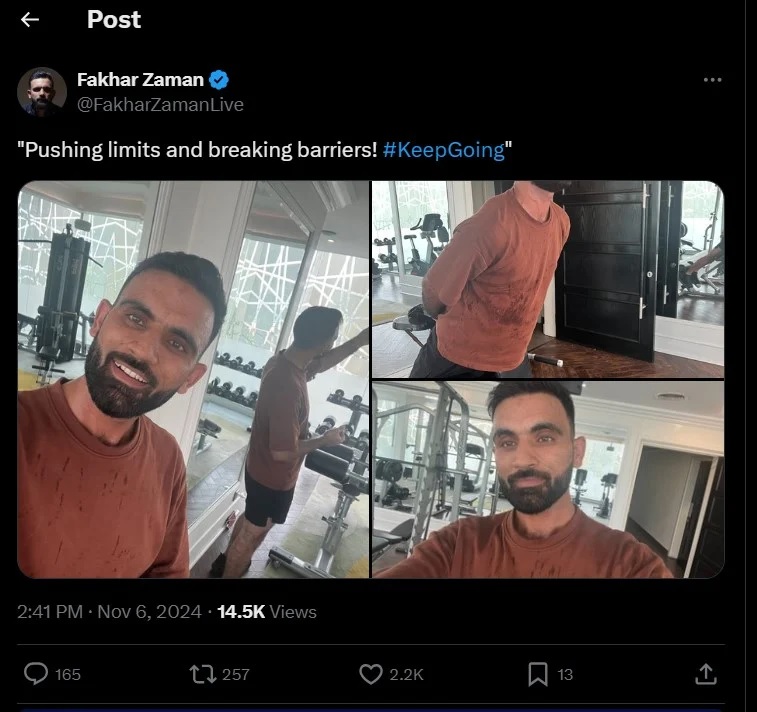
Task: Open the three-dot more options menu
Action: coord(712,80)
